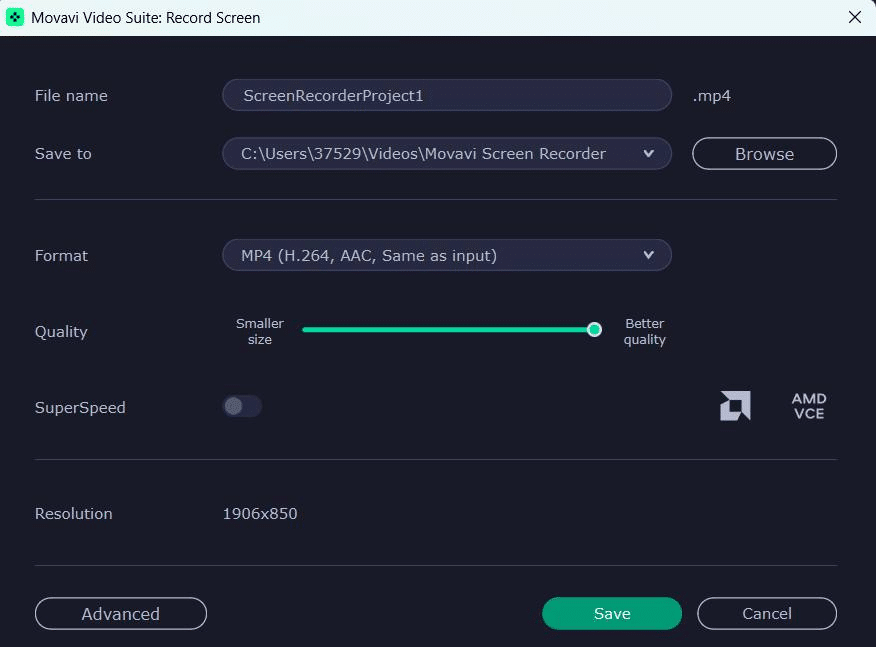Click the Quality slider handle
The height and width of the screenshot is (647, 876).
tap(594, 330)
